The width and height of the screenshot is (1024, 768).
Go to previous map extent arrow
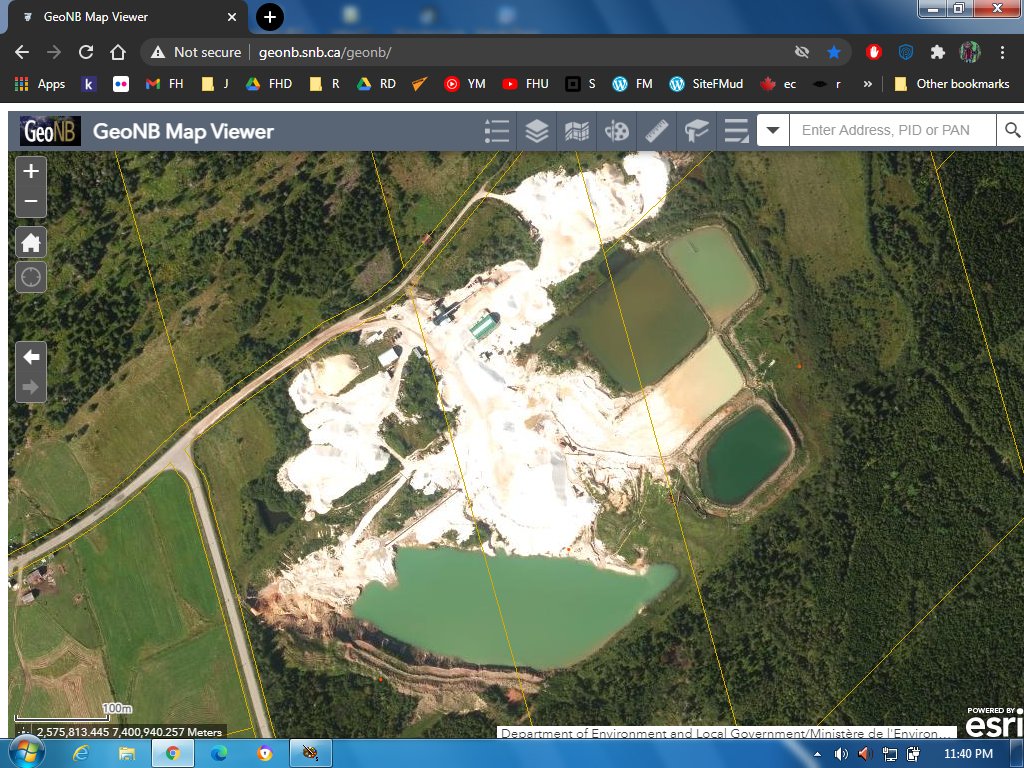pyautogui.click(x=31, y=357)
